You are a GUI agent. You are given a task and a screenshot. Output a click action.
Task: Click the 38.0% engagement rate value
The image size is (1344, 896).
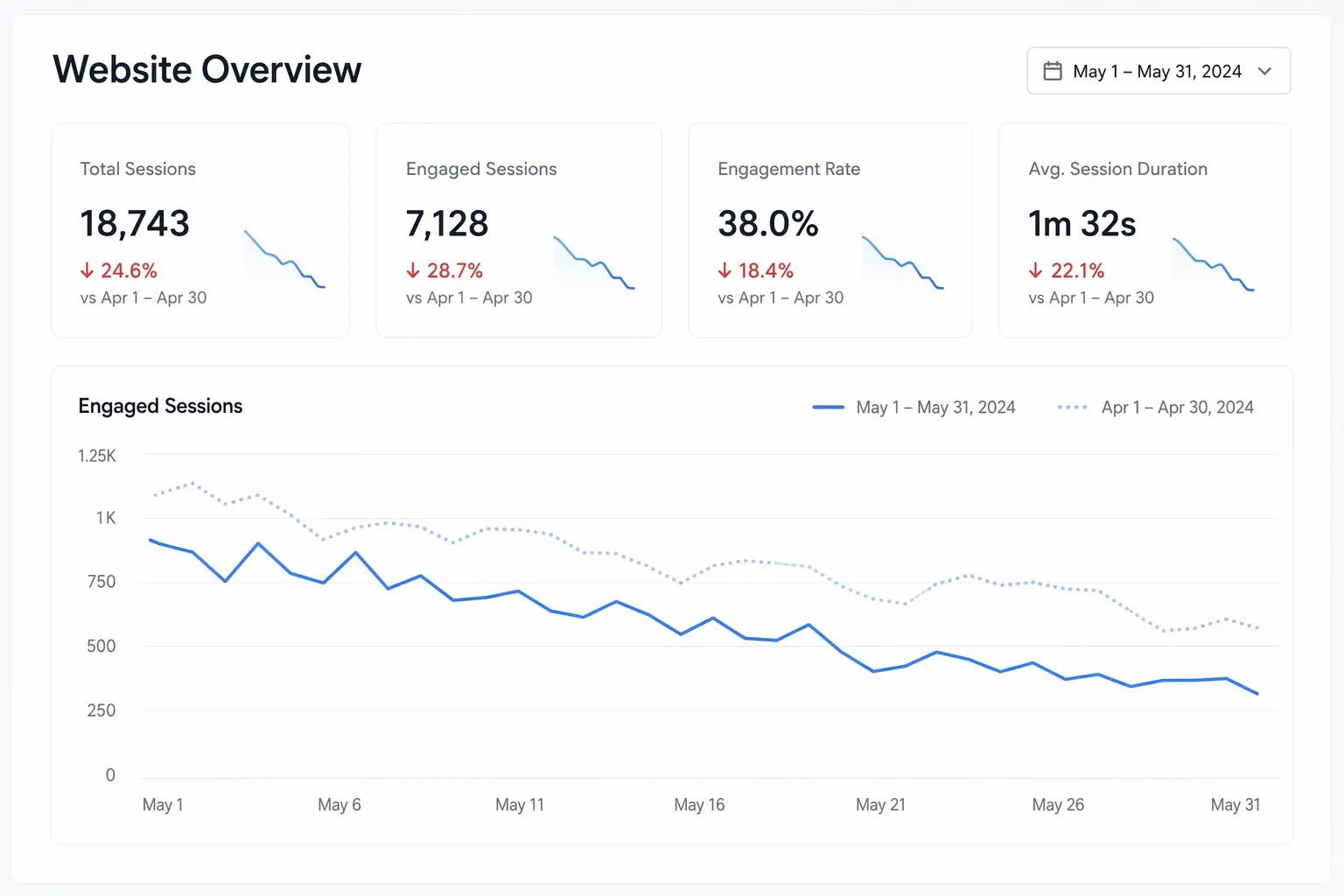click(768, 223)
